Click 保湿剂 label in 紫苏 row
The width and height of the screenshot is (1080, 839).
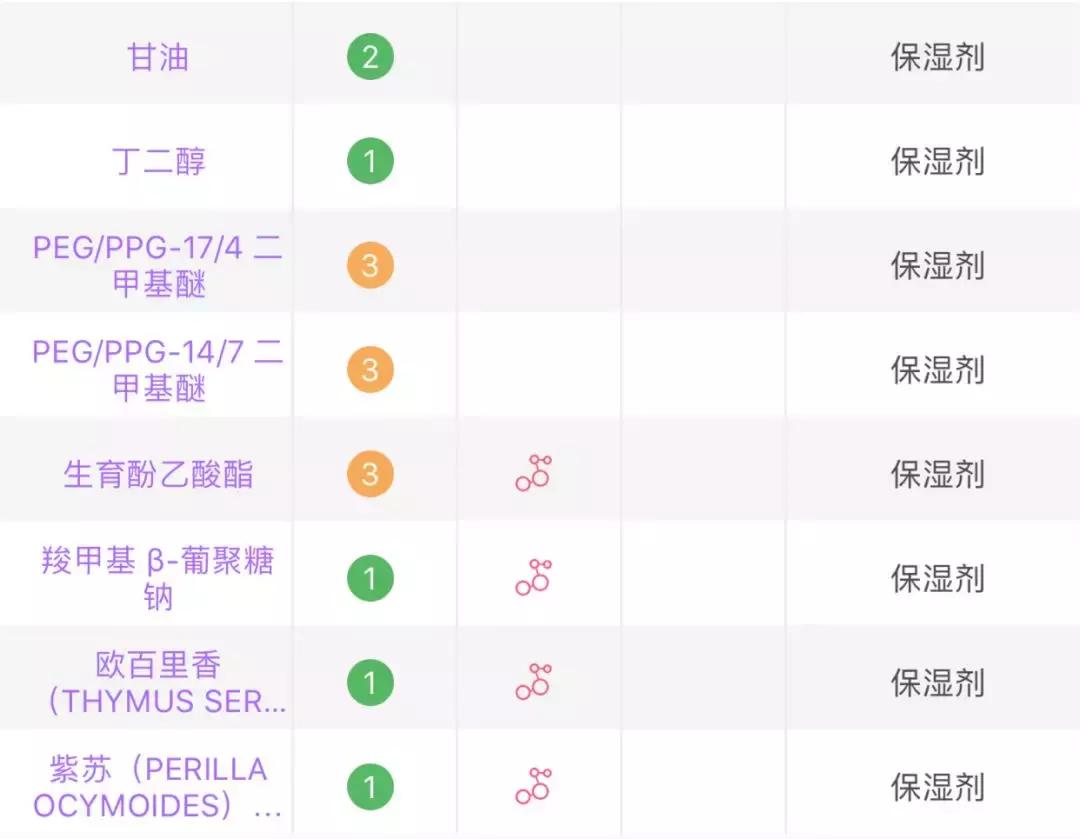click(937, 787)
